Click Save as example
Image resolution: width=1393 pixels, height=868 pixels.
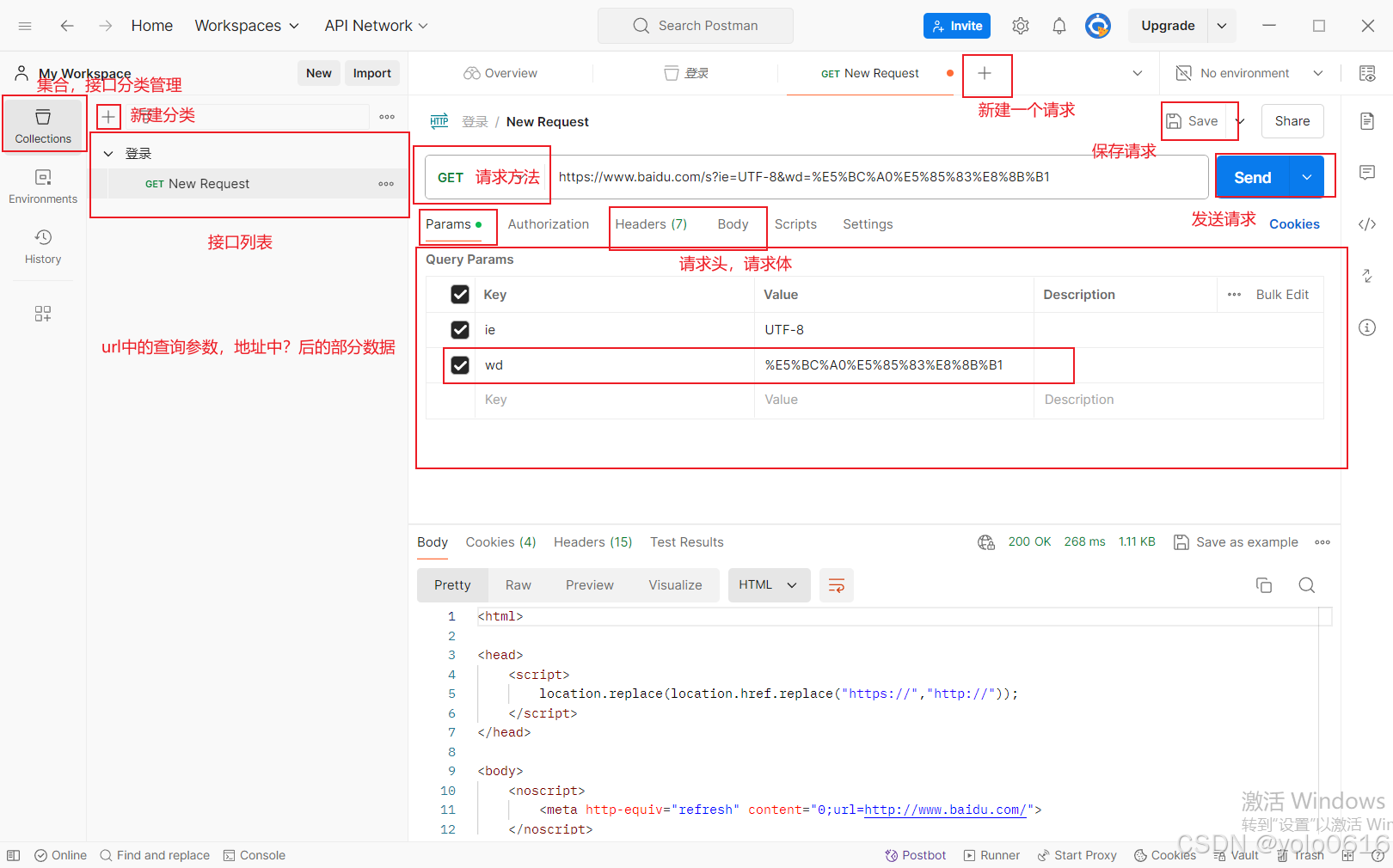[1237, 542]
